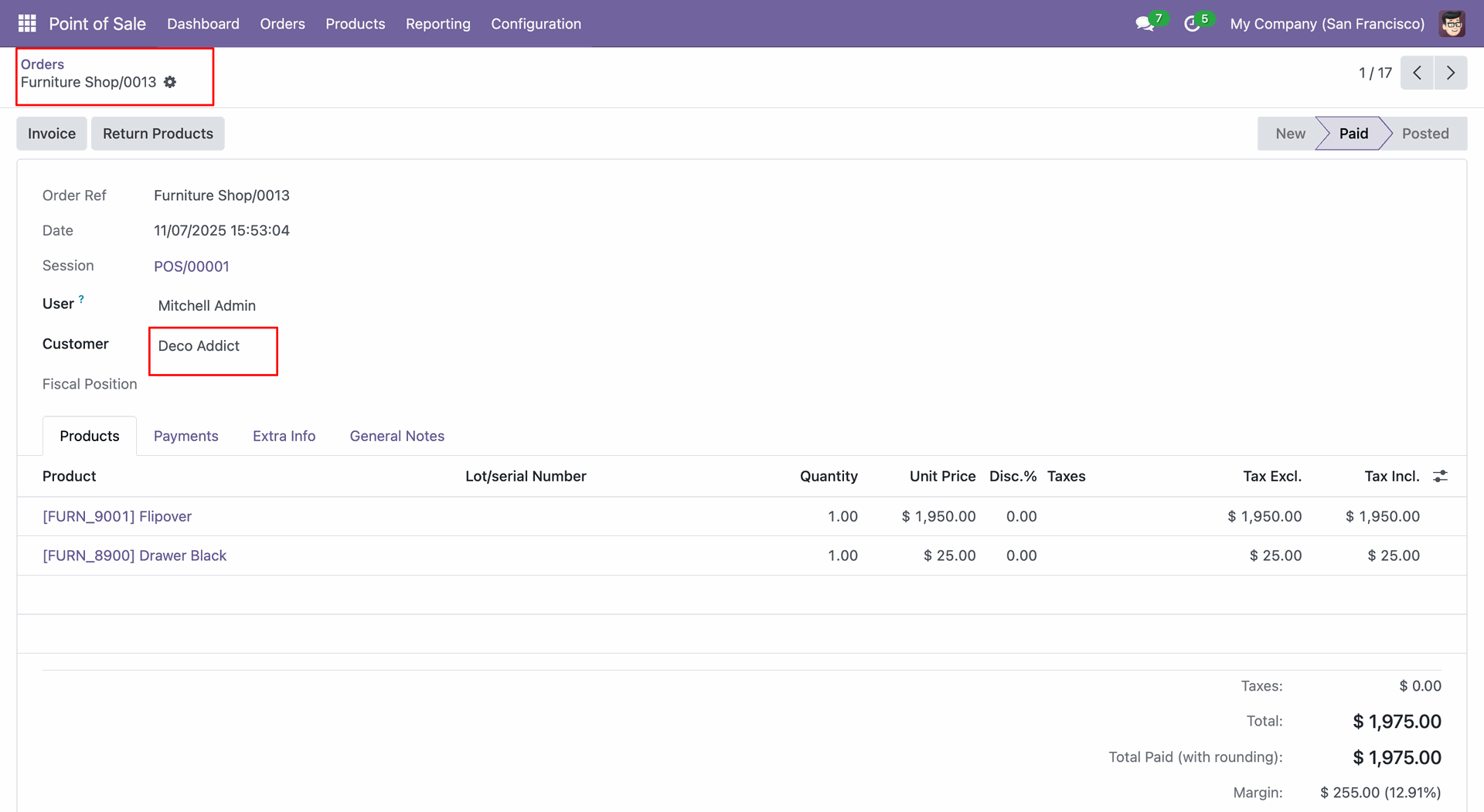Open the gear actions menu beside Furniture Shop/0013
Screen dimensions: 1484x812
[x=170, y=82]
